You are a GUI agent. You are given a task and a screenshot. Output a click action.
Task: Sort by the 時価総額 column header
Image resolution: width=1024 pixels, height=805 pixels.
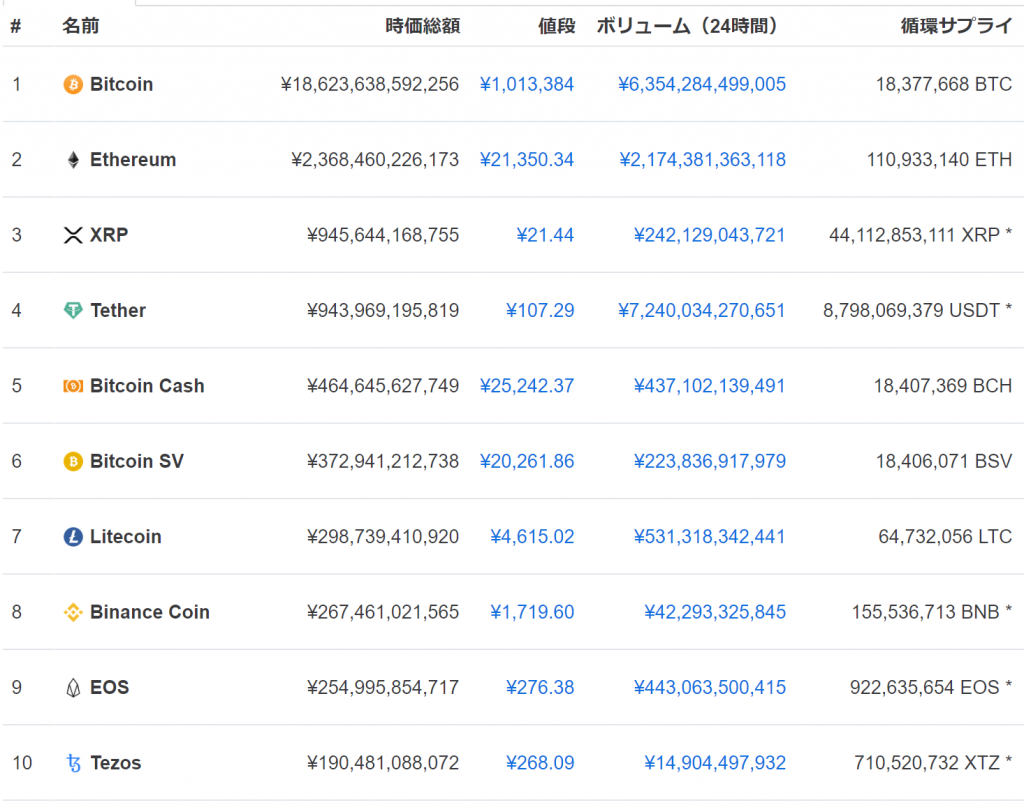423,26
